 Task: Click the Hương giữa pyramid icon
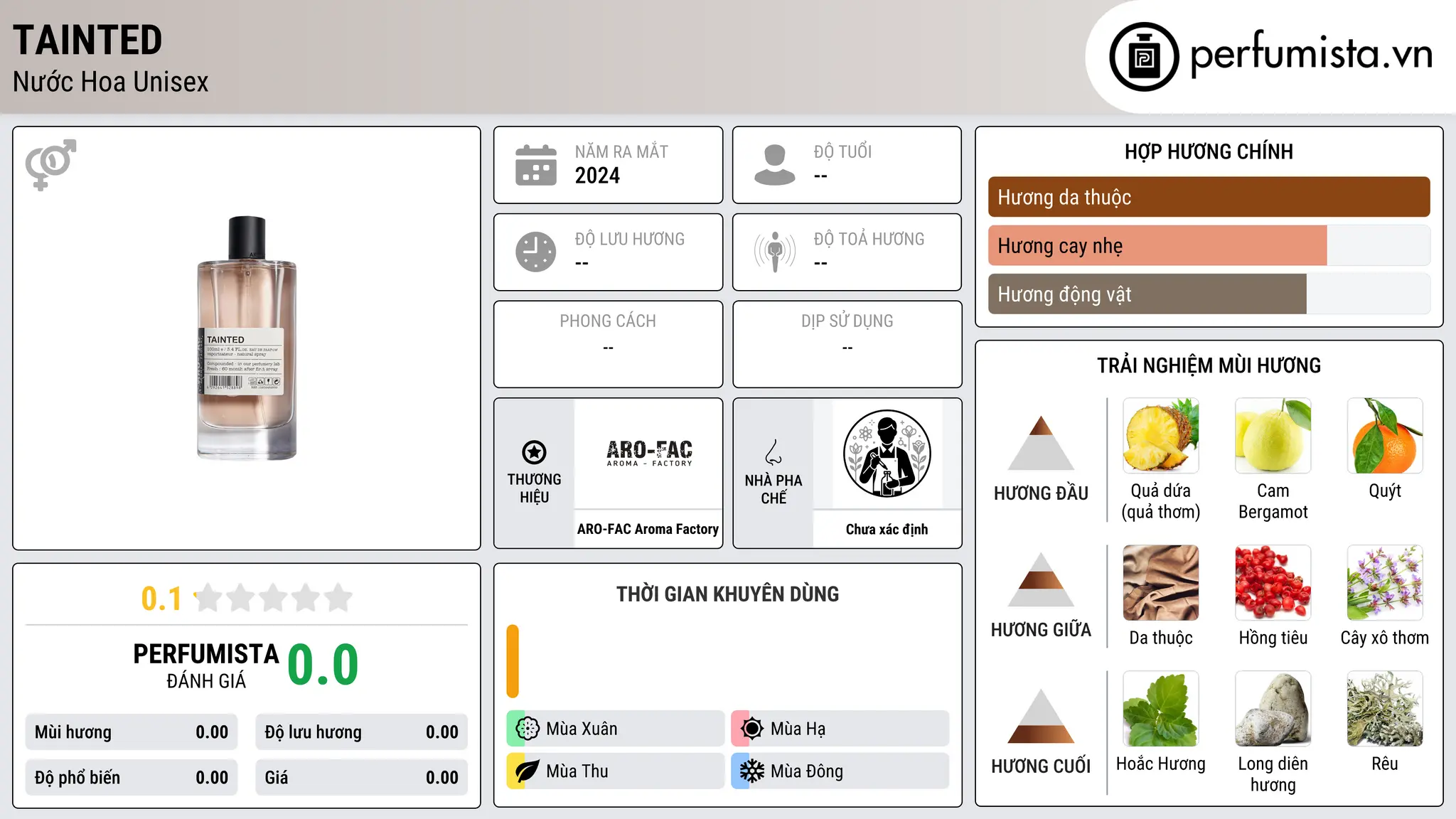(x=1041, y=579)
